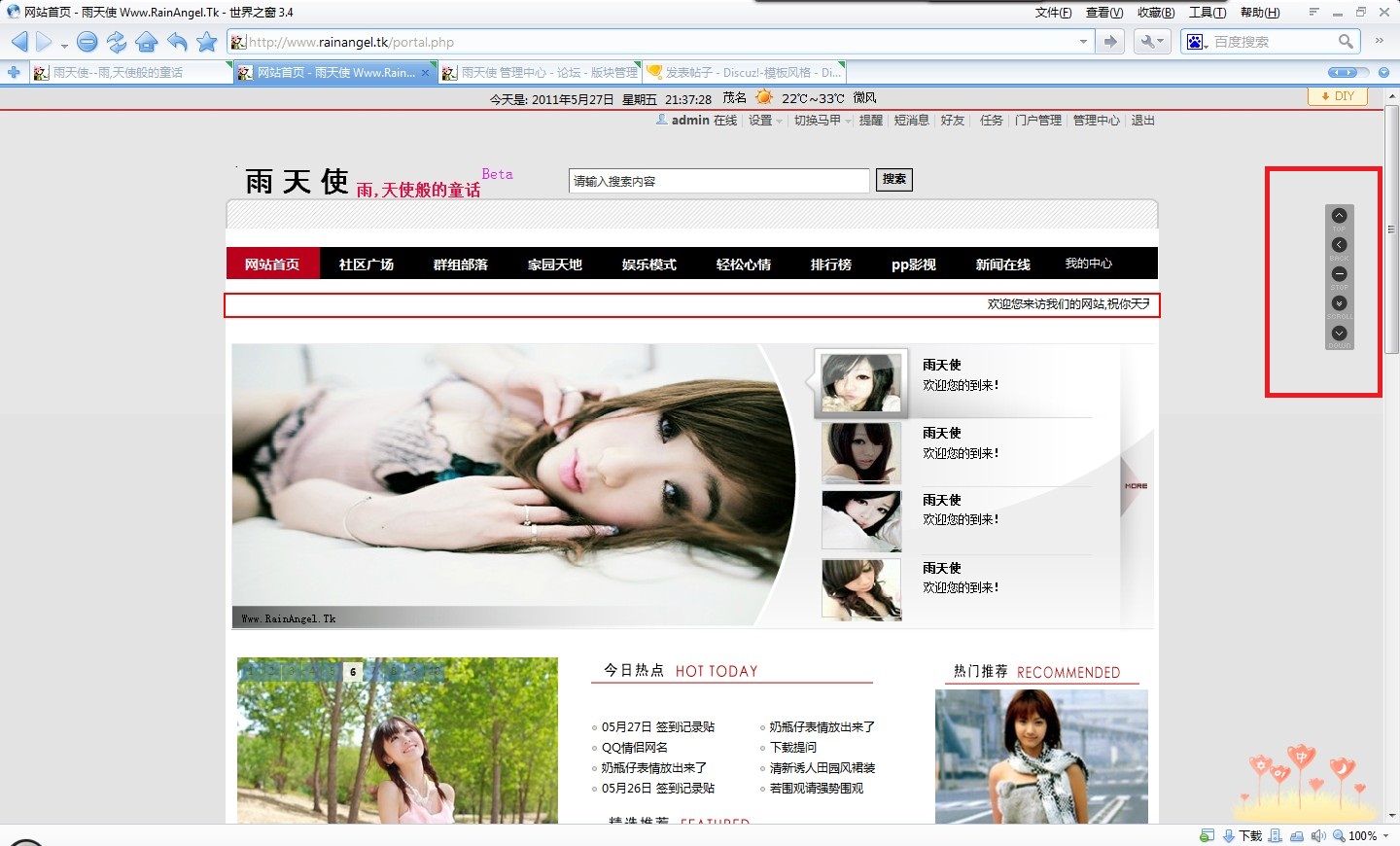Open the 查看(V) menu
This screenshot has height=846, width=1400.
point(1104,13)
